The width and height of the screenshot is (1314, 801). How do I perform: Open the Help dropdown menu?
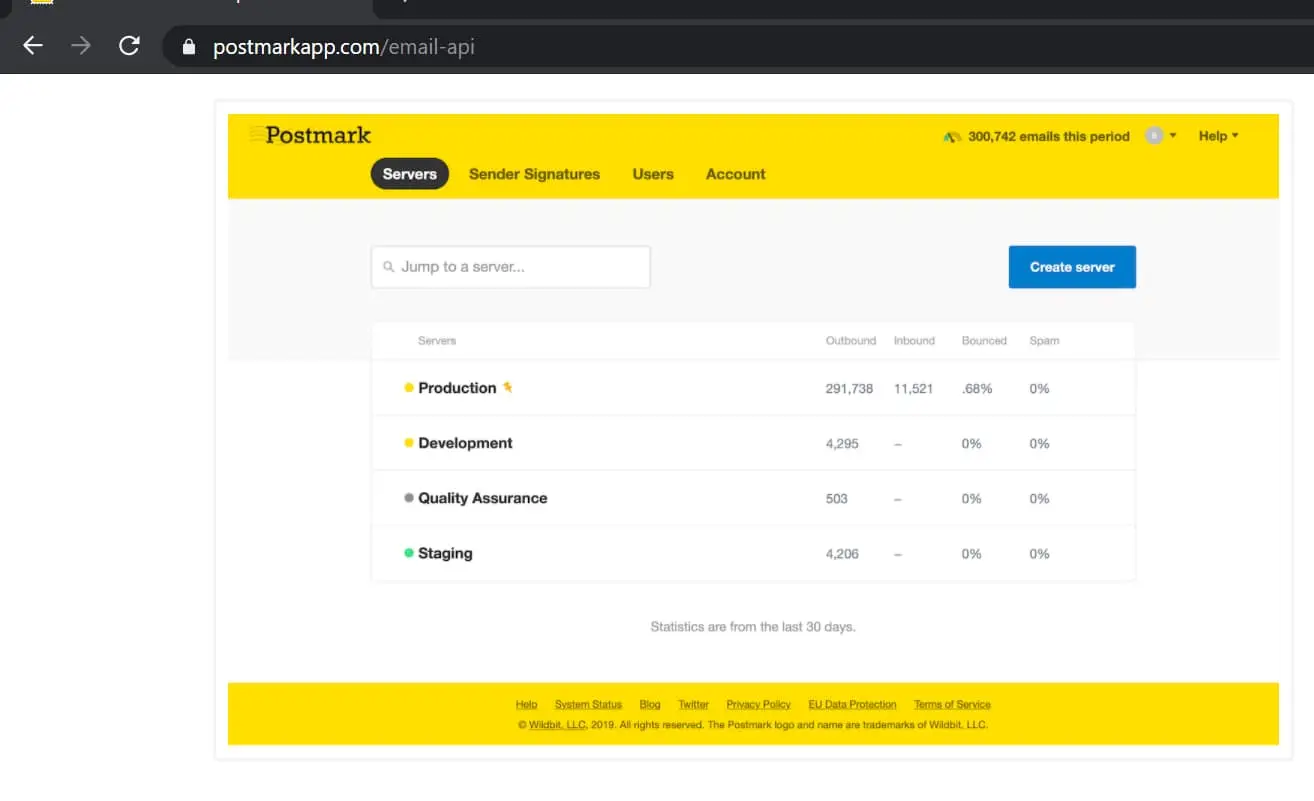click(1218, 136)
